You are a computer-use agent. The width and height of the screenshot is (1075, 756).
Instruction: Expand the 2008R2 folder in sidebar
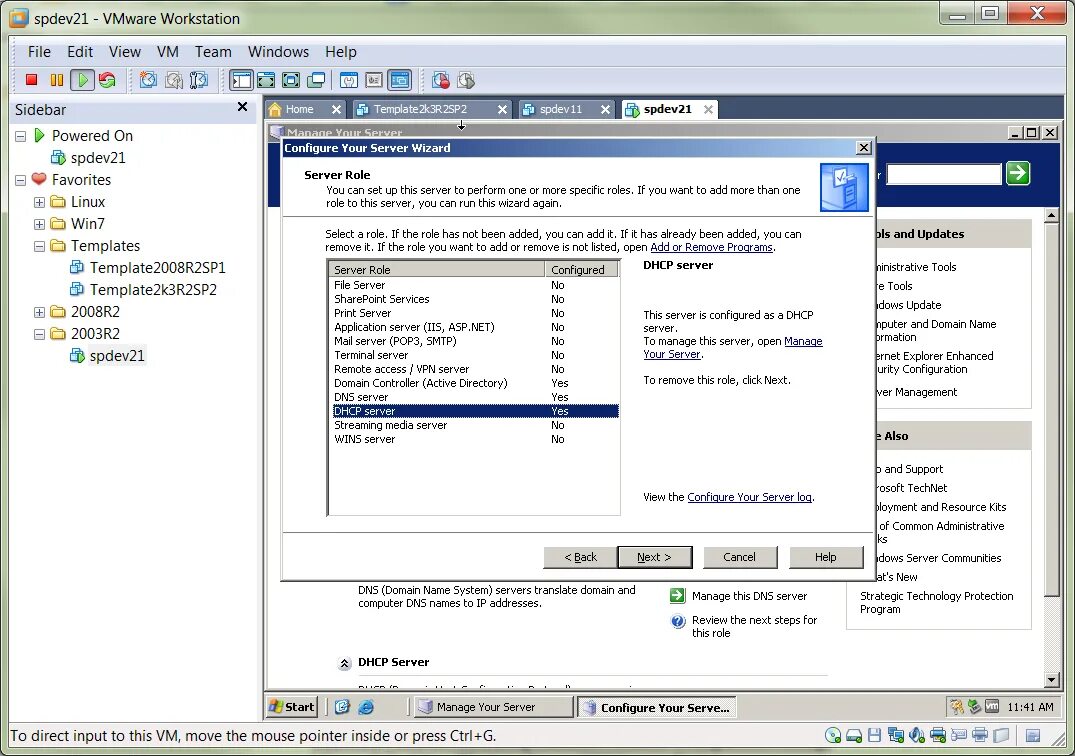40,312
